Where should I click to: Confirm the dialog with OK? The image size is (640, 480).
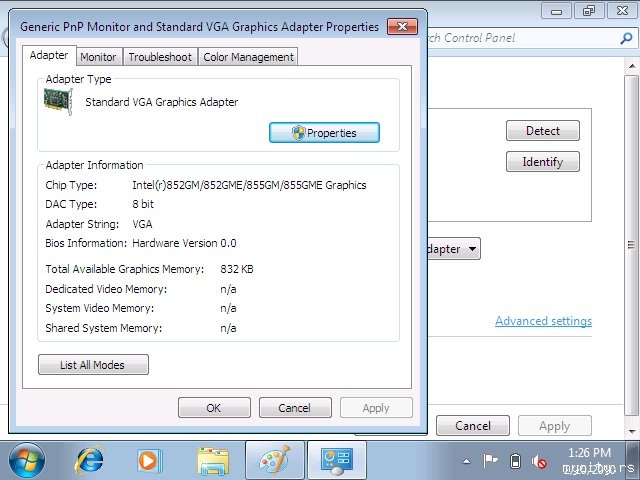click(x=214, y=408)
